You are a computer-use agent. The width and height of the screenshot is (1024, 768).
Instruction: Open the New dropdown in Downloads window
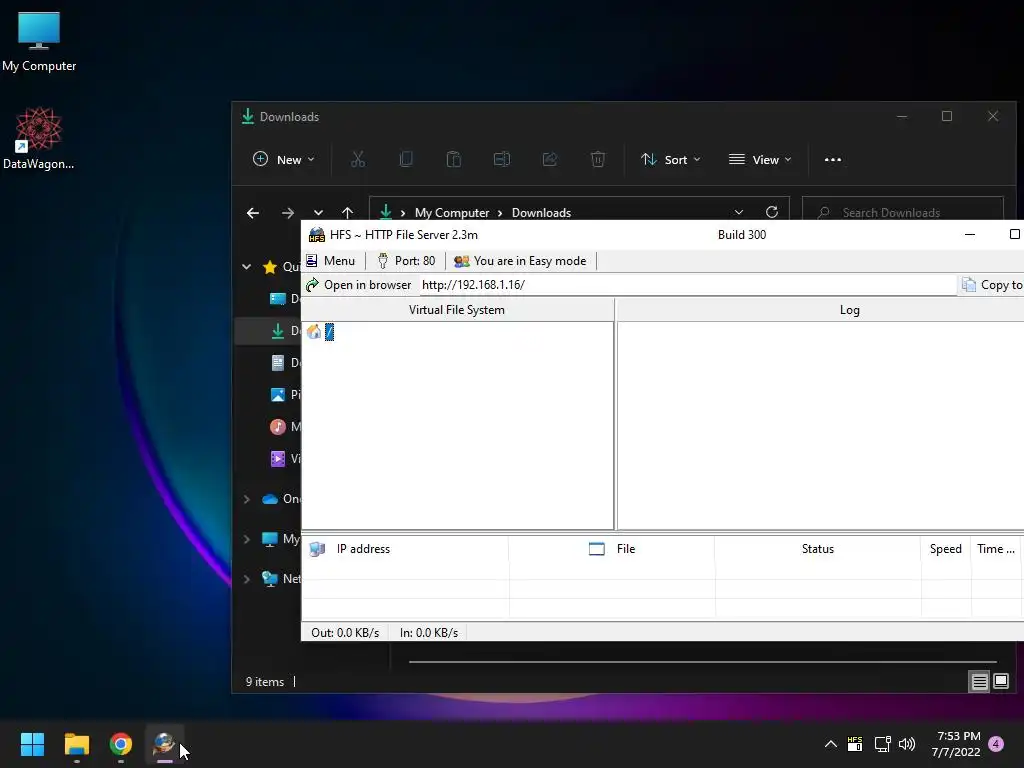pos(283,159)
